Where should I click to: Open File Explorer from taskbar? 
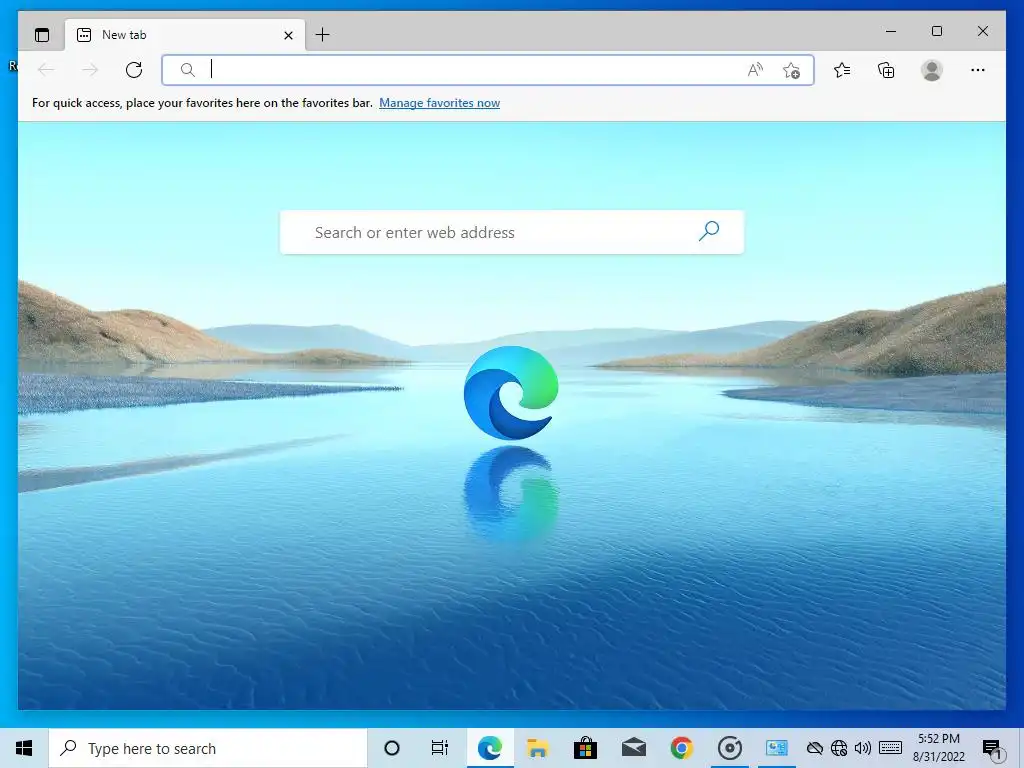point(537,748)
